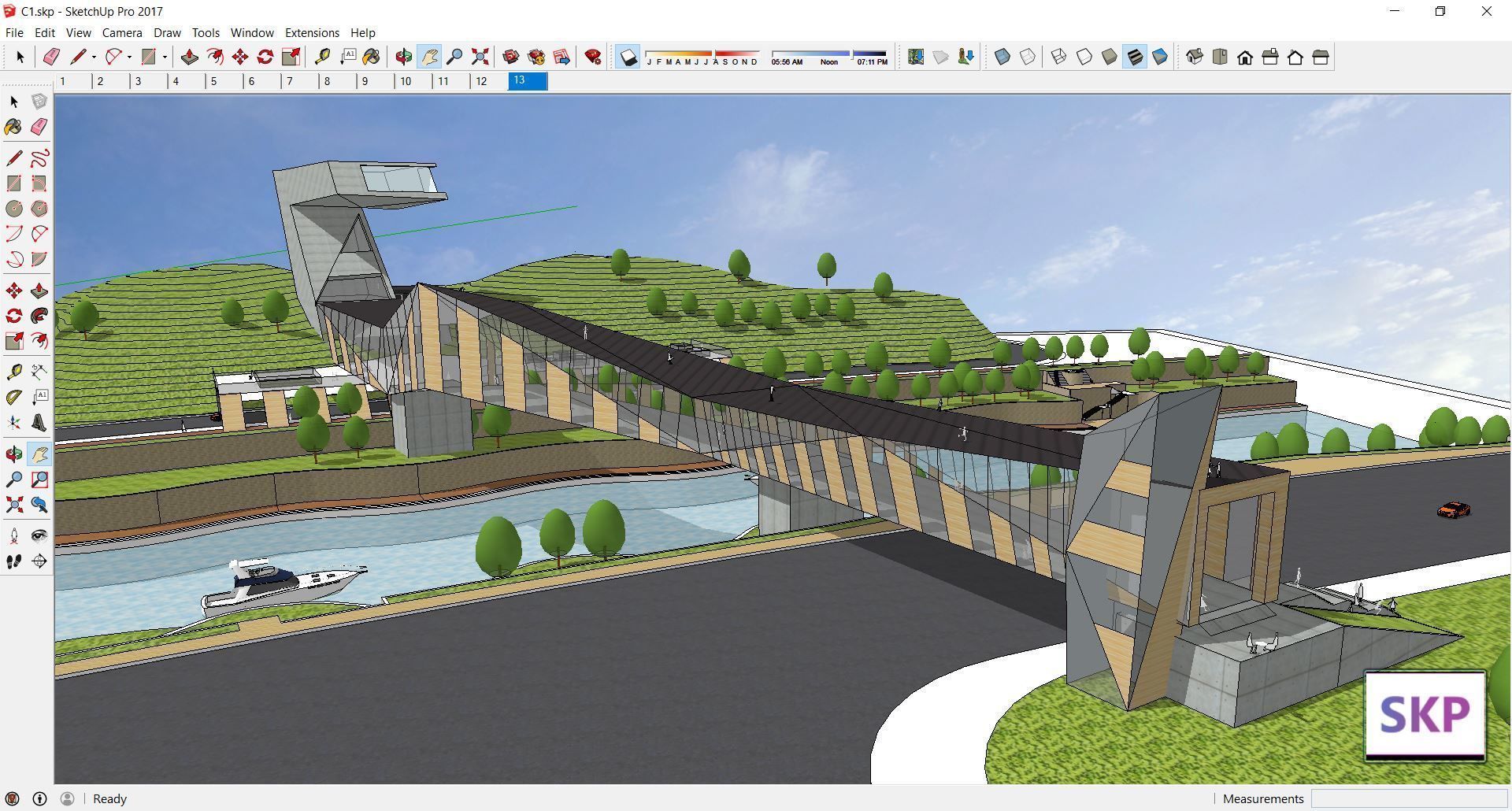The height and width of the screenshot is (811, 1512).
Task: Select the Follow Me tool
Action: pos(39,316)
